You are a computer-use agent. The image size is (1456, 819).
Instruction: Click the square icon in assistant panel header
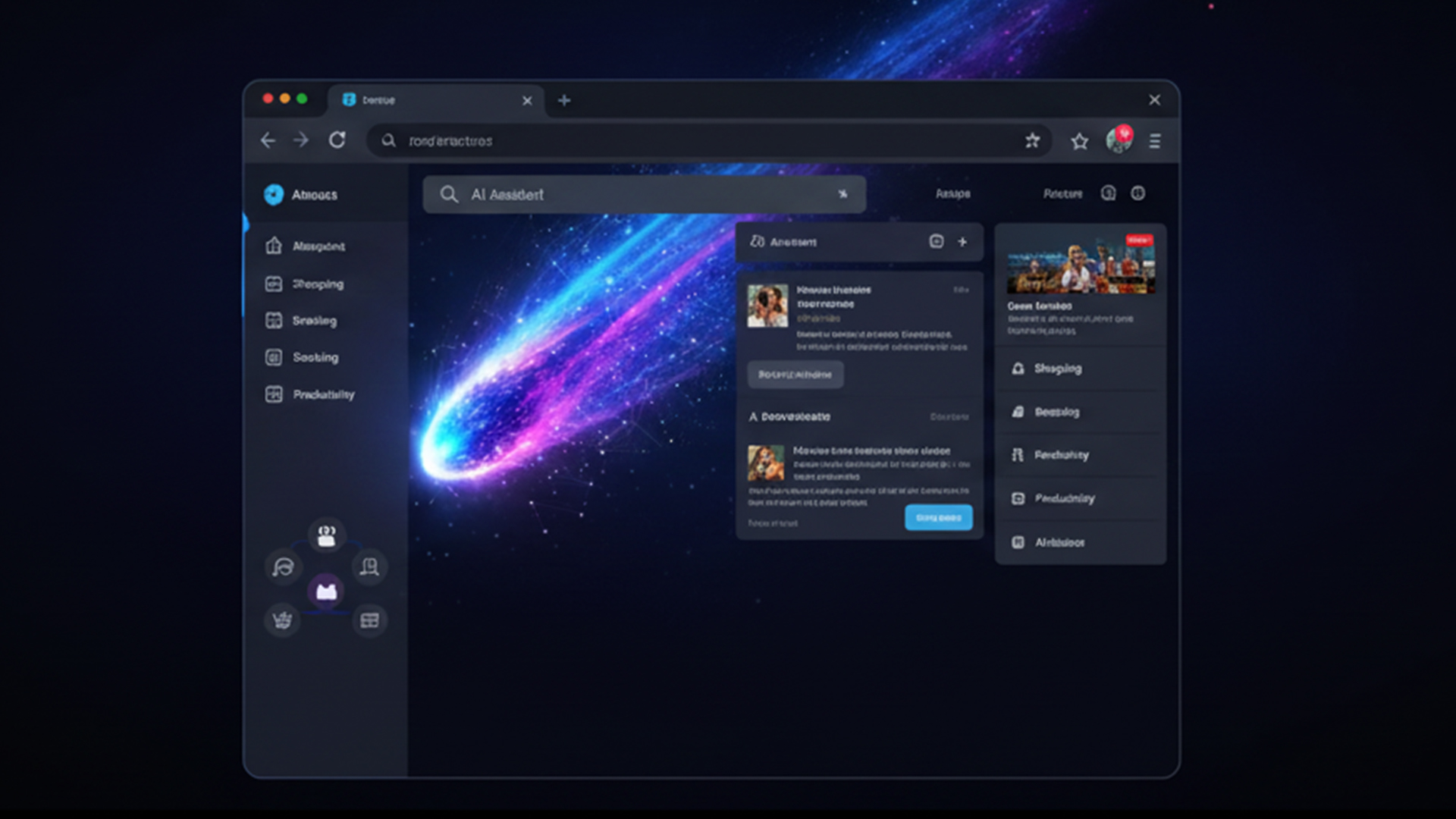tap(937, 242)
